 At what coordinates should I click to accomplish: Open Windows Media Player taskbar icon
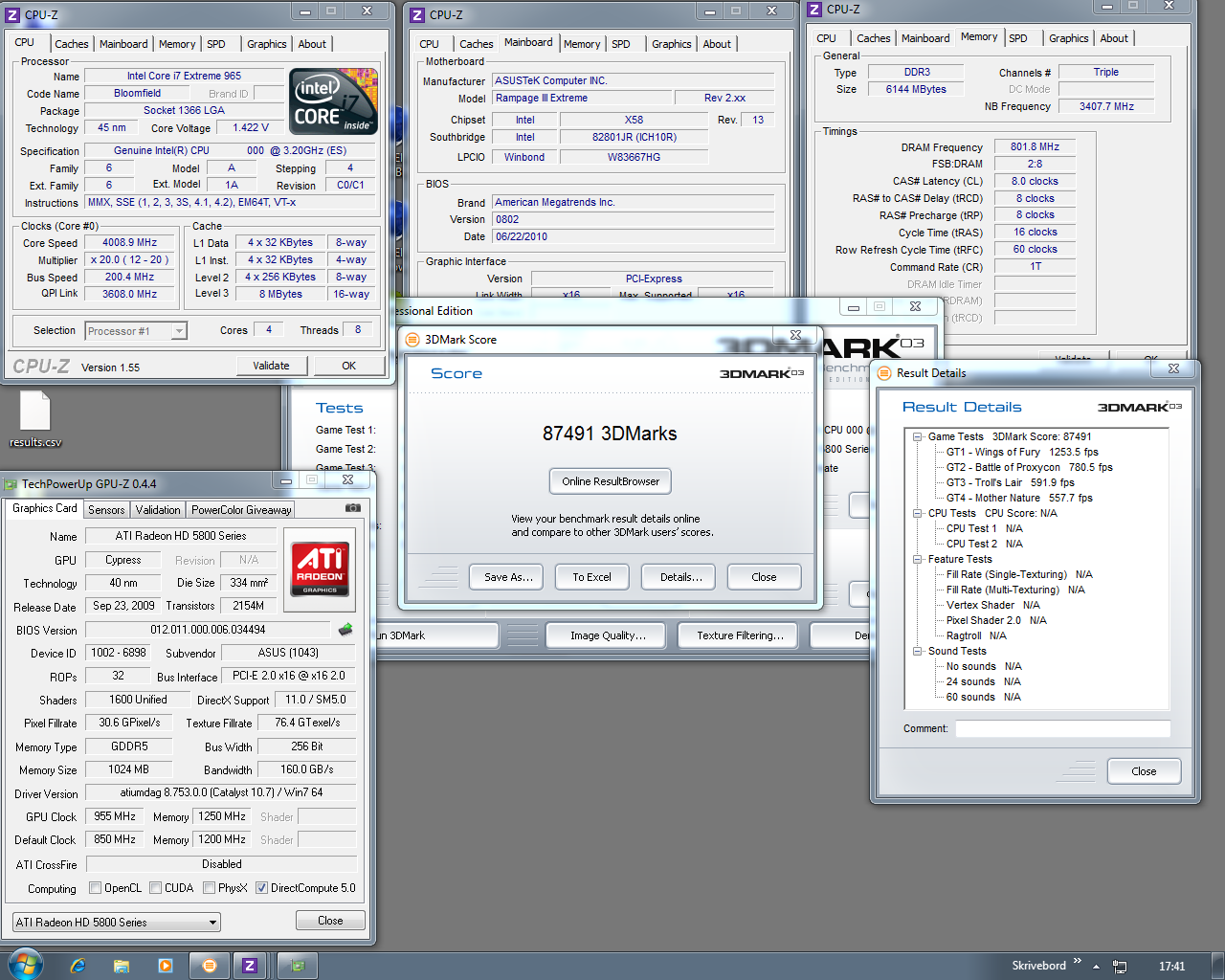pos(165,966)
